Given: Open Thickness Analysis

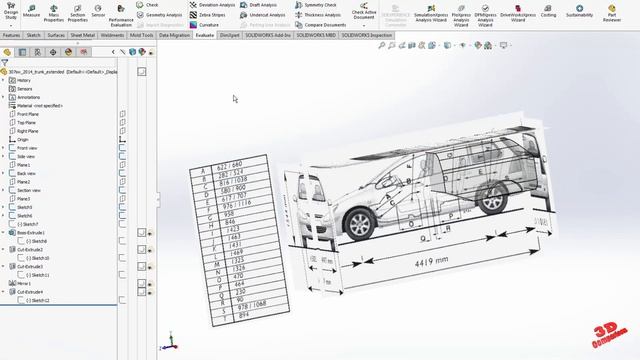Looking at the screenshot, I should tap(318, 15).
